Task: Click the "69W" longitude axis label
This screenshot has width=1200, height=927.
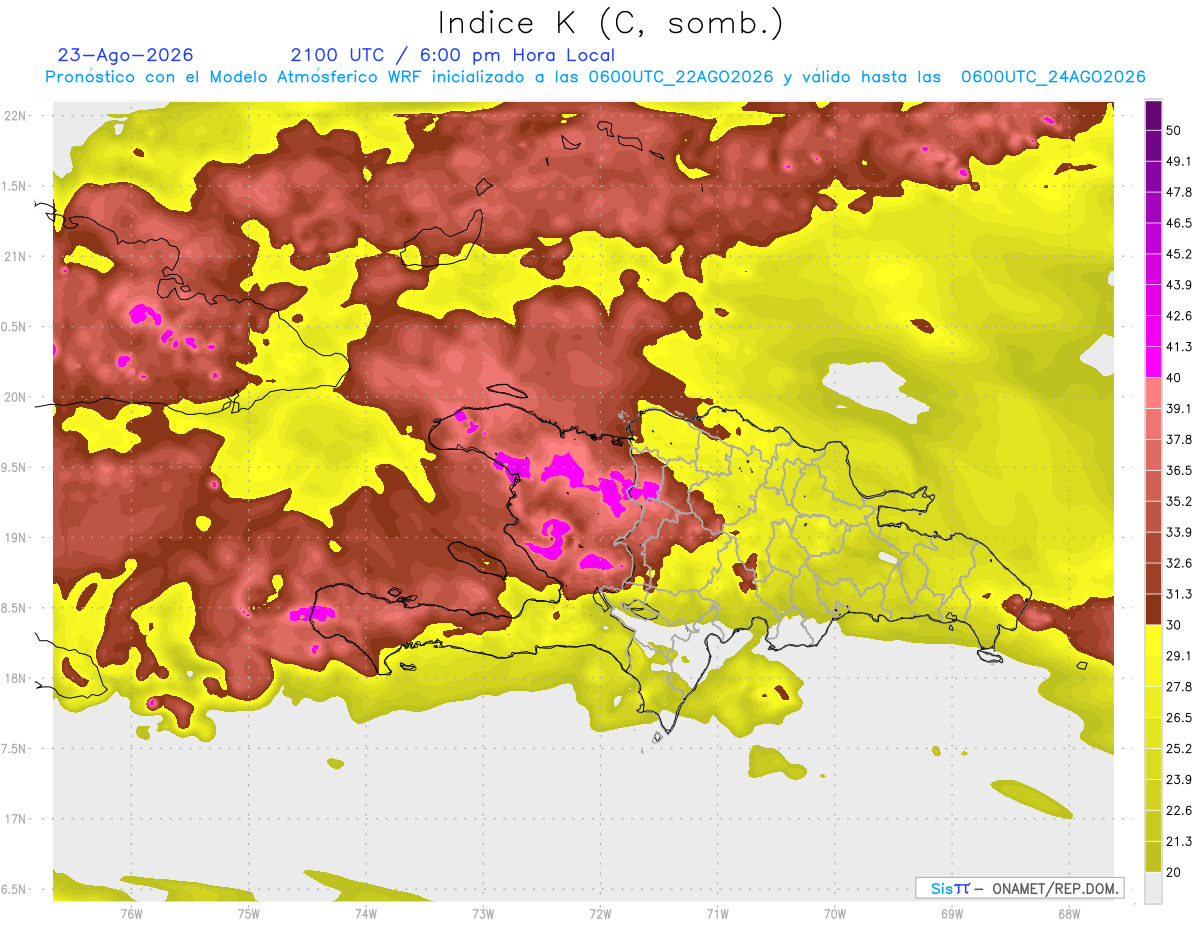Action: pos(951,914)
